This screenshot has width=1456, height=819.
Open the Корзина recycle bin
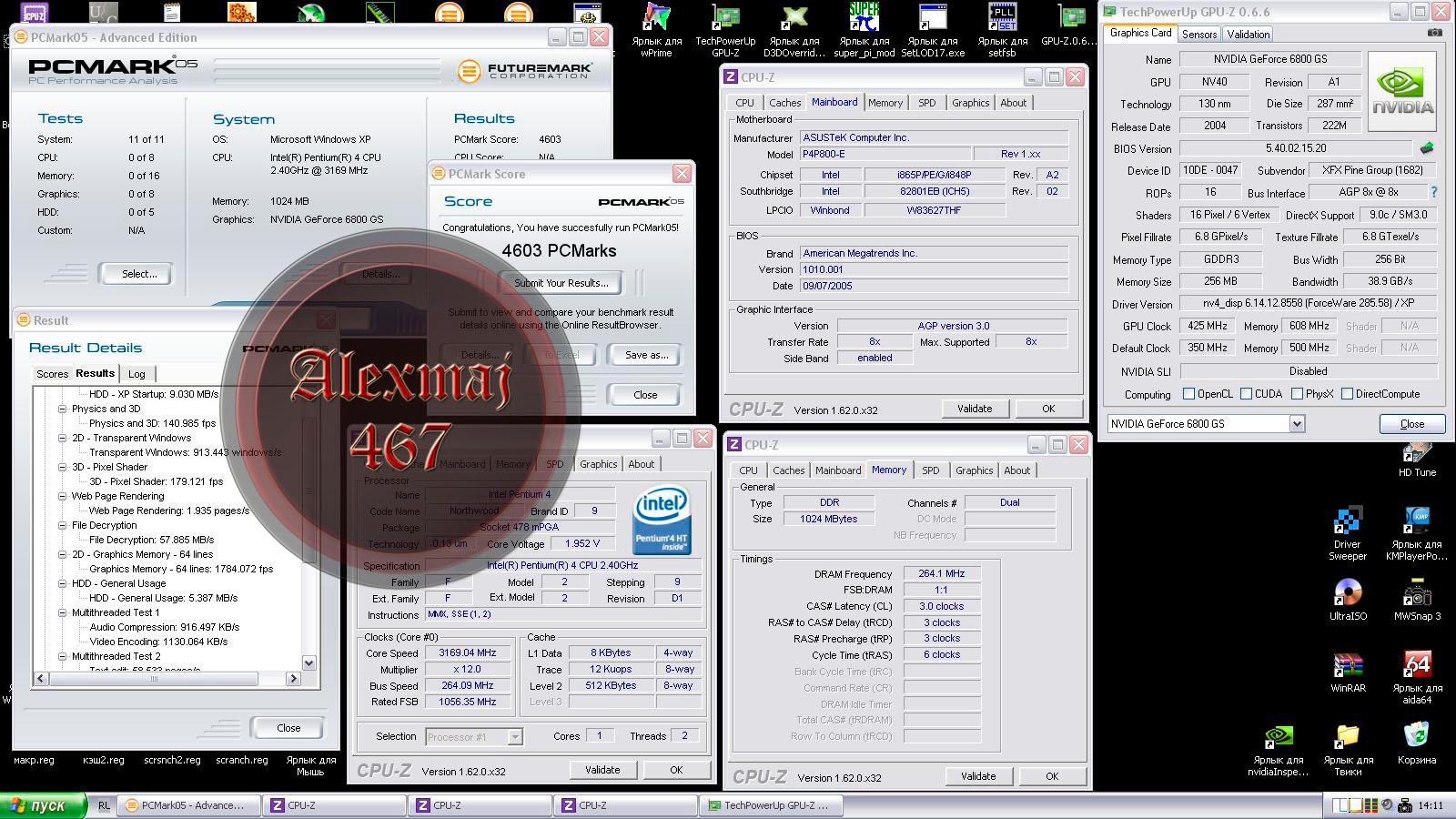pyautogui.click(x=1417, y=743)
